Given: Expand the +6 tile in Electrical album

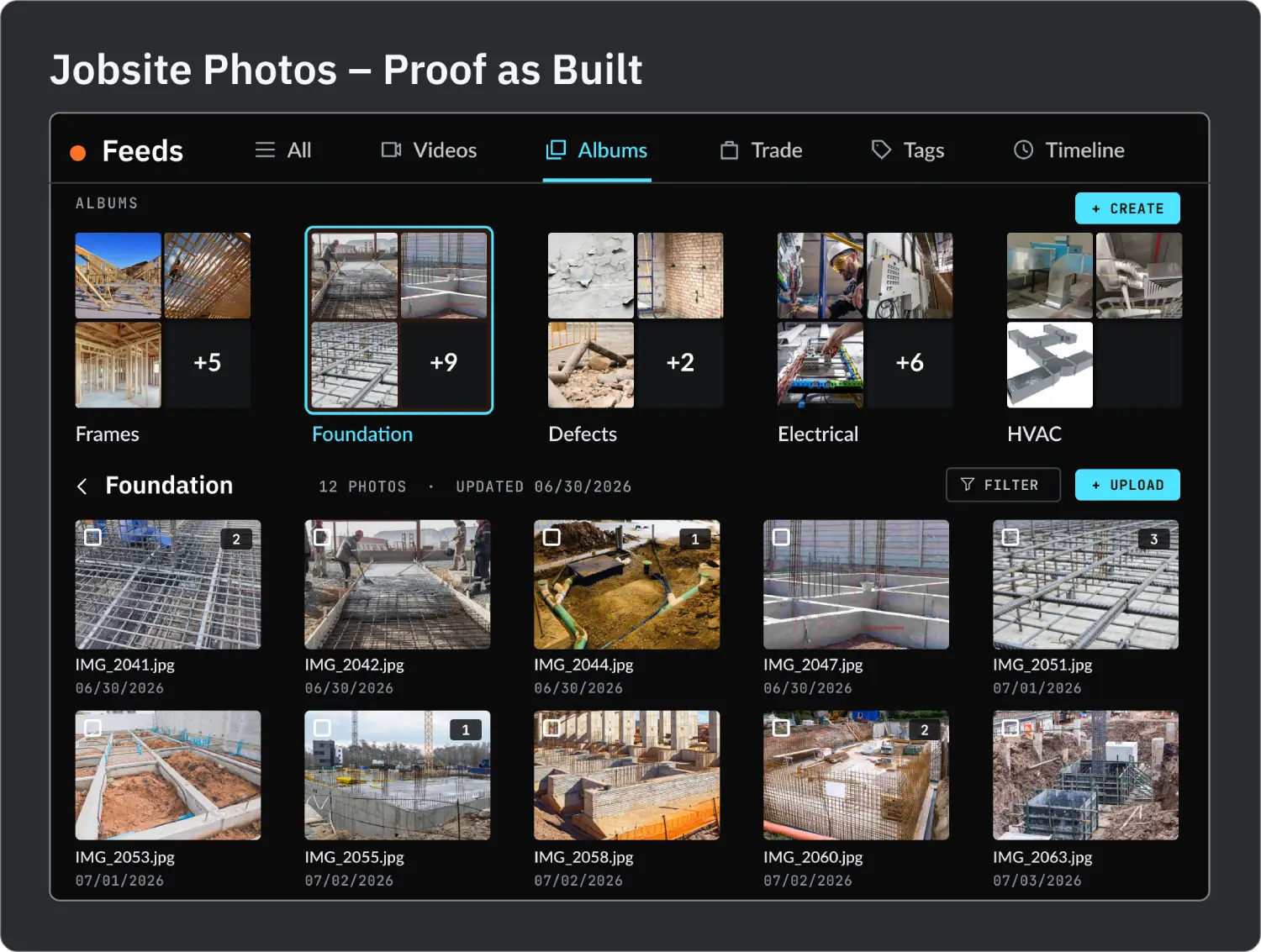Looking at the screenshot, I should pos(910,365).
